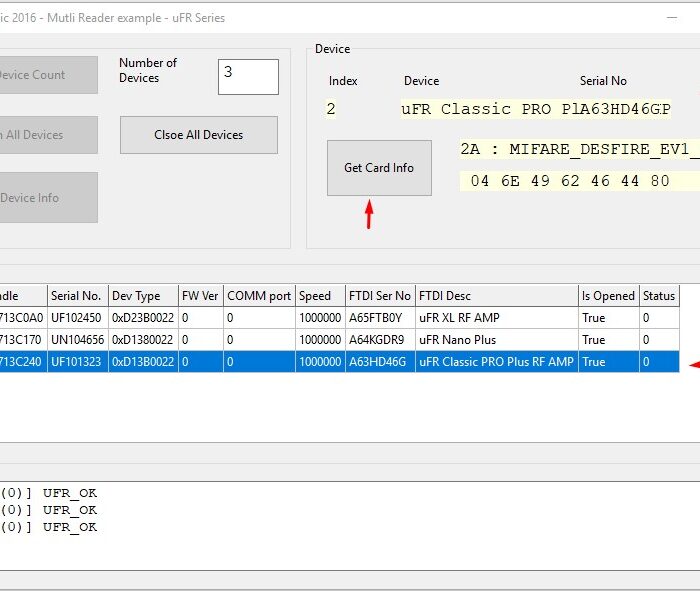
Task: Click the Status column header
Action: tap(659, 296)
